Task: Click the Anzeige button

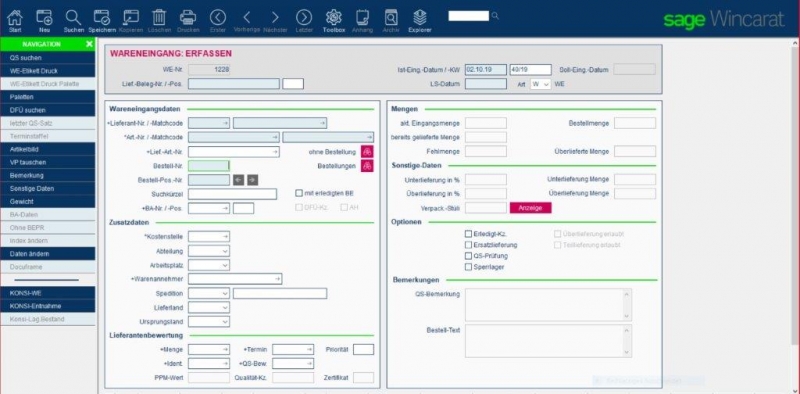Action: pos(531,208)
